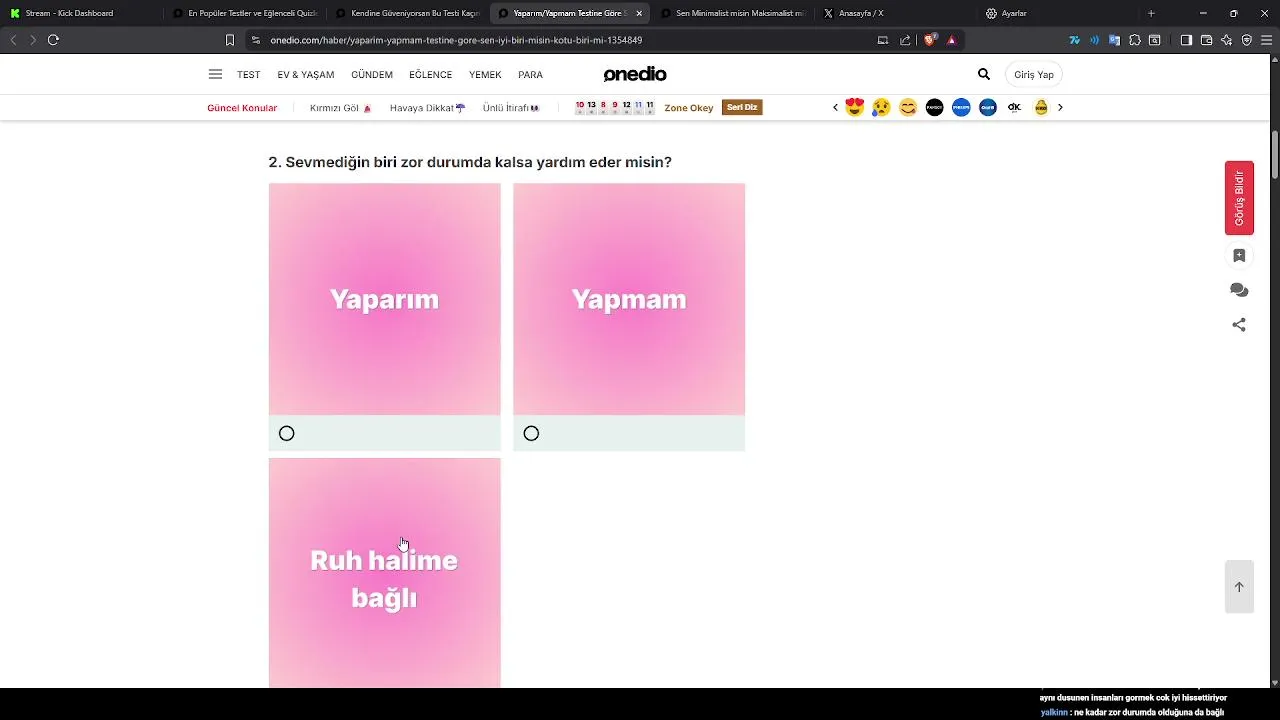This screenshot has width=1280, height=720.
Task: Open the Kırmızı Göl topic link
Action: click(x=341, y=108)
